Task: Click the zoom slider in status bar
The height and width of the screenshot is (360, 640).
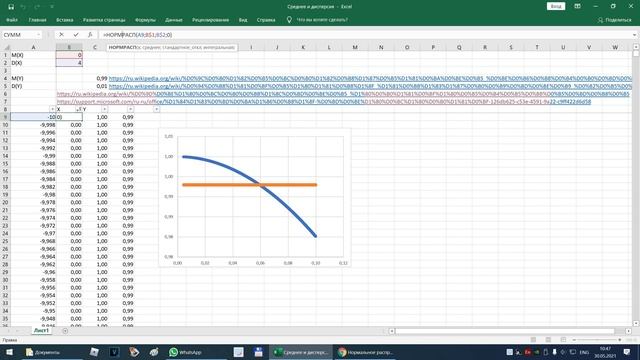Action: (597, 340)
